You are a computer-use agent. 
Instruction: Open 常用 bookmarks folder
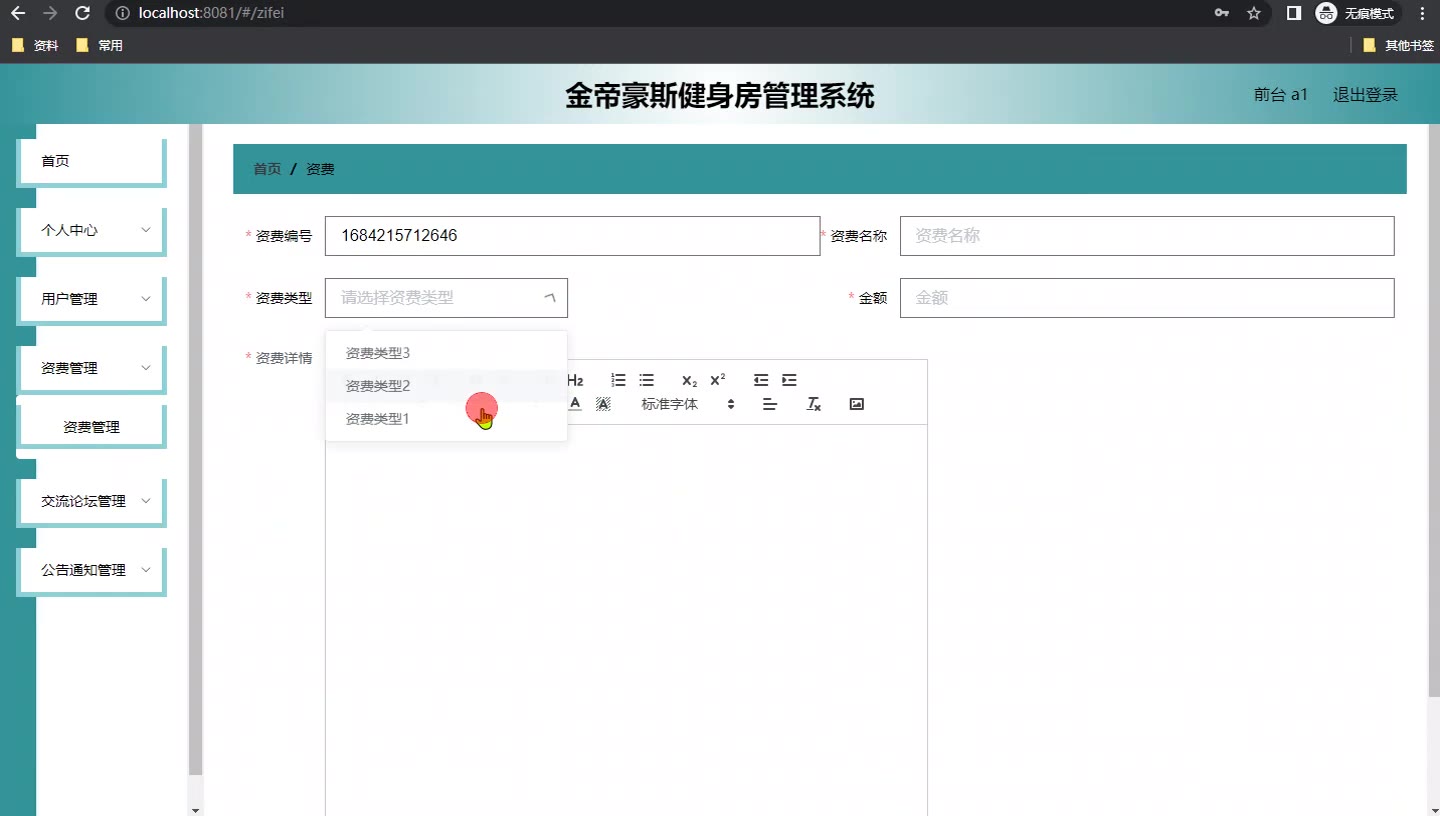click(x=100, y=45)
